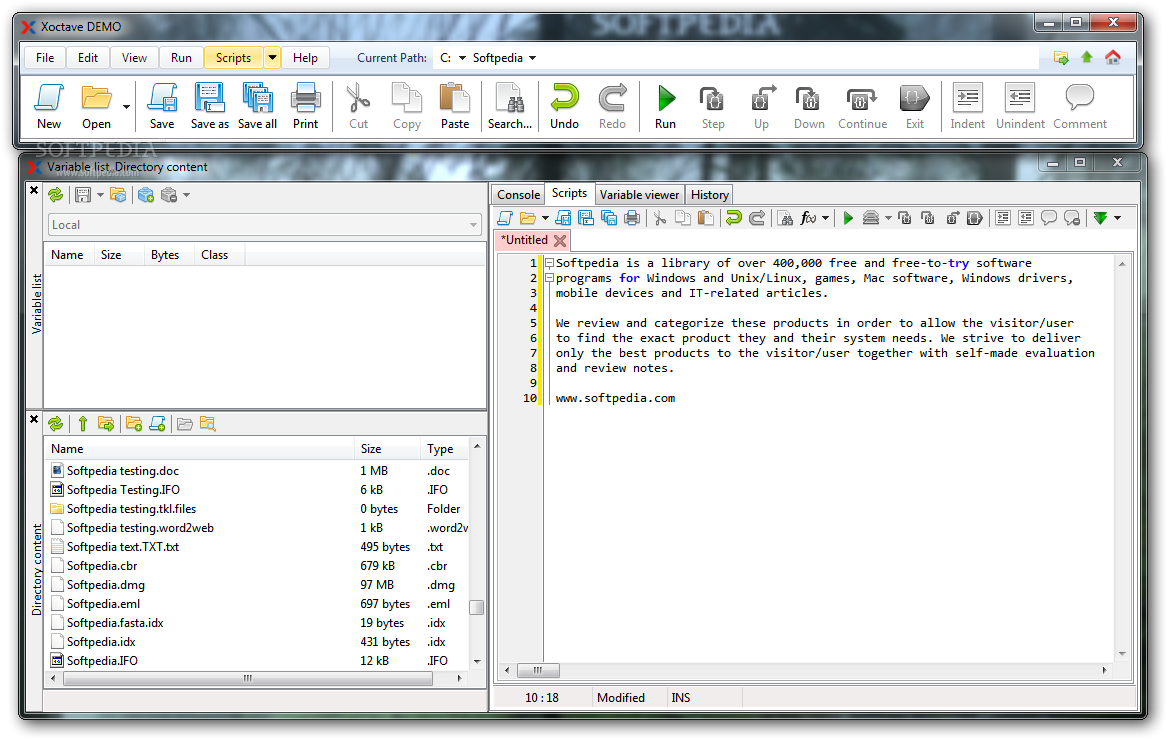Image resolution: width=1168 pixels, height=740 pixels.
Task: Click the Indent icon in main toolbar
Action: [968, 98]
